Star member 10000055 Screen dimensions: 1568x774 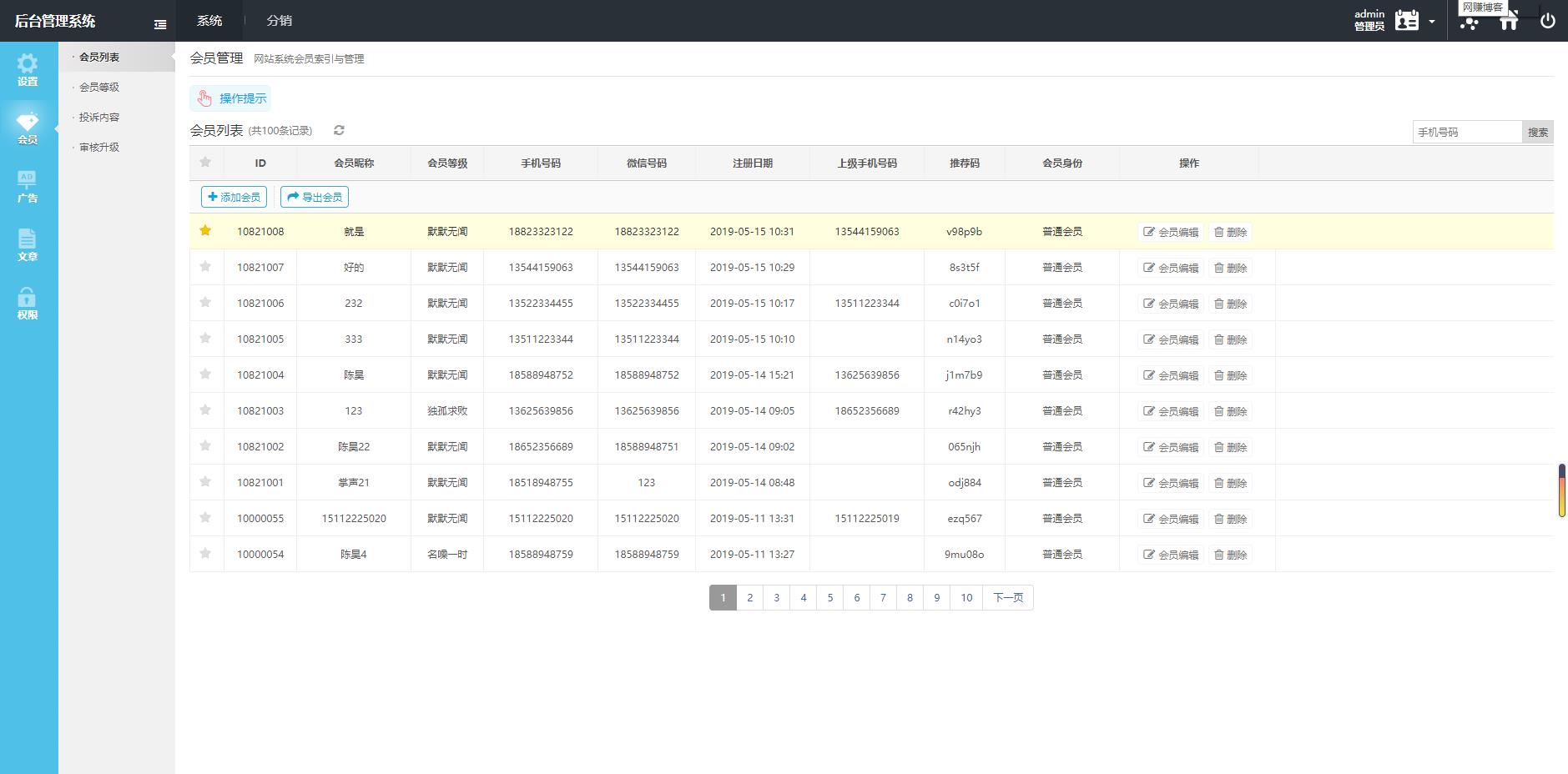tap(205, 517)
